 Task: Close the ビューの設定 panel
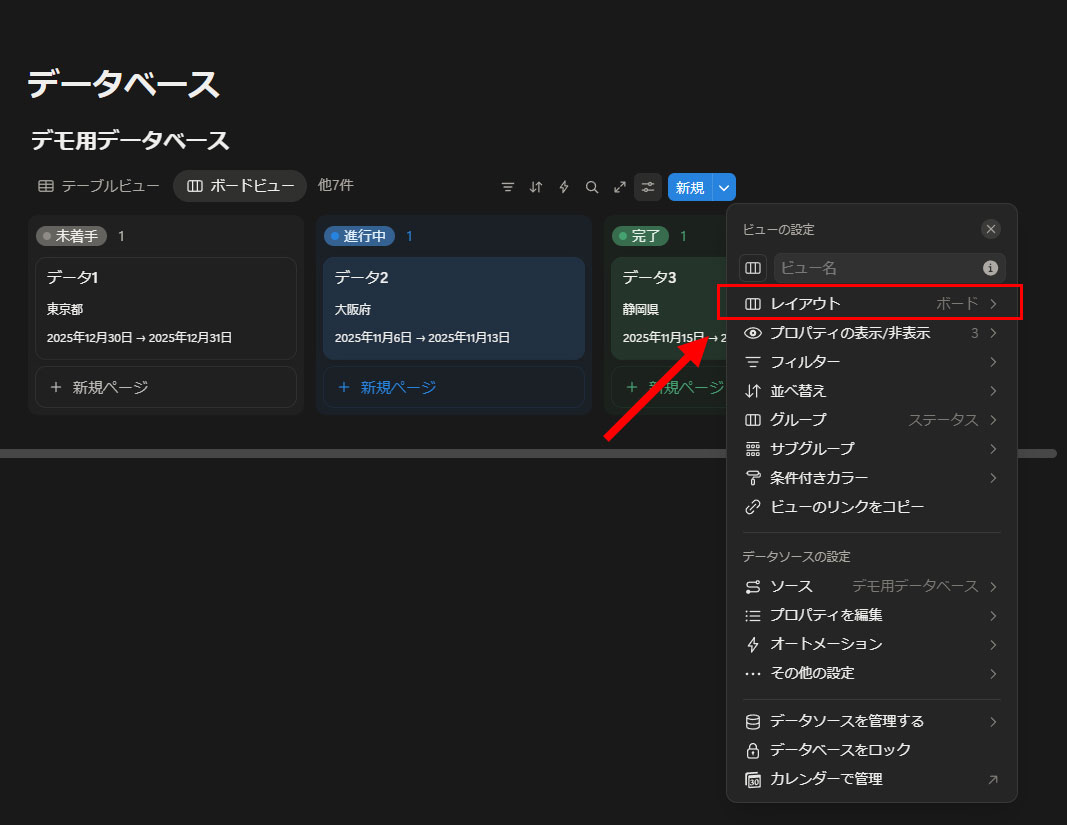point(991,229)
